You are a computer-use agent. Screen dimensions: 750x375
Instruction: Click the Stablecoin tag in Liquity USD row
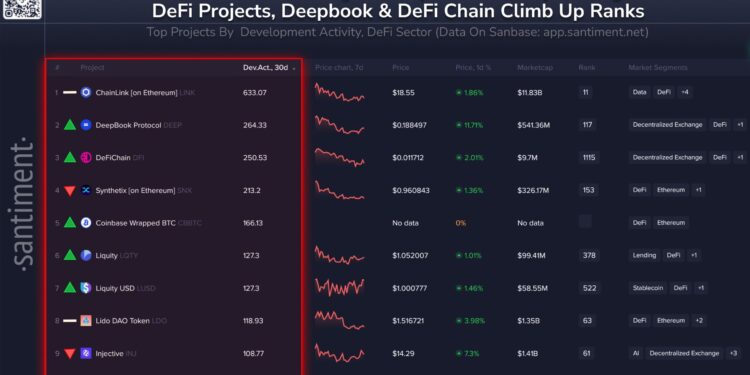648,288
